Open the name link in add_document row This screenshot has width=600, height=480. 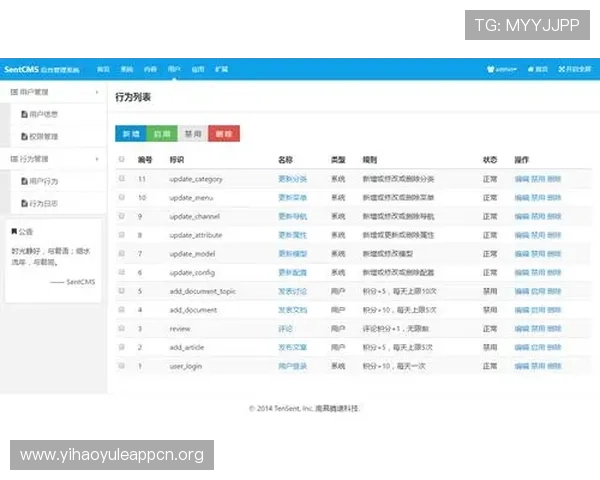(x=292, y=310)
